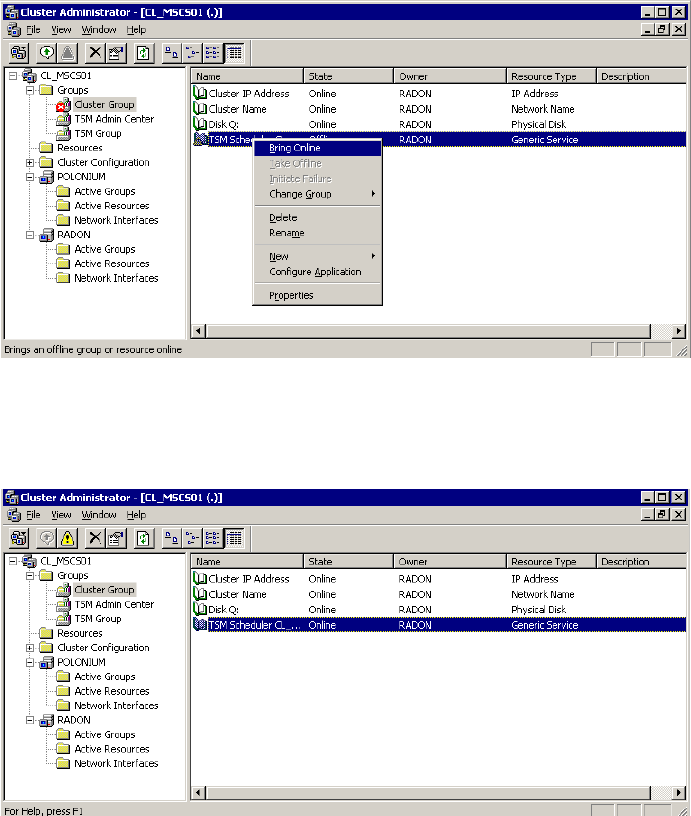691x816 pixels.
Task: Select Resources folder in upper window tree
Action: click(80, 148)
